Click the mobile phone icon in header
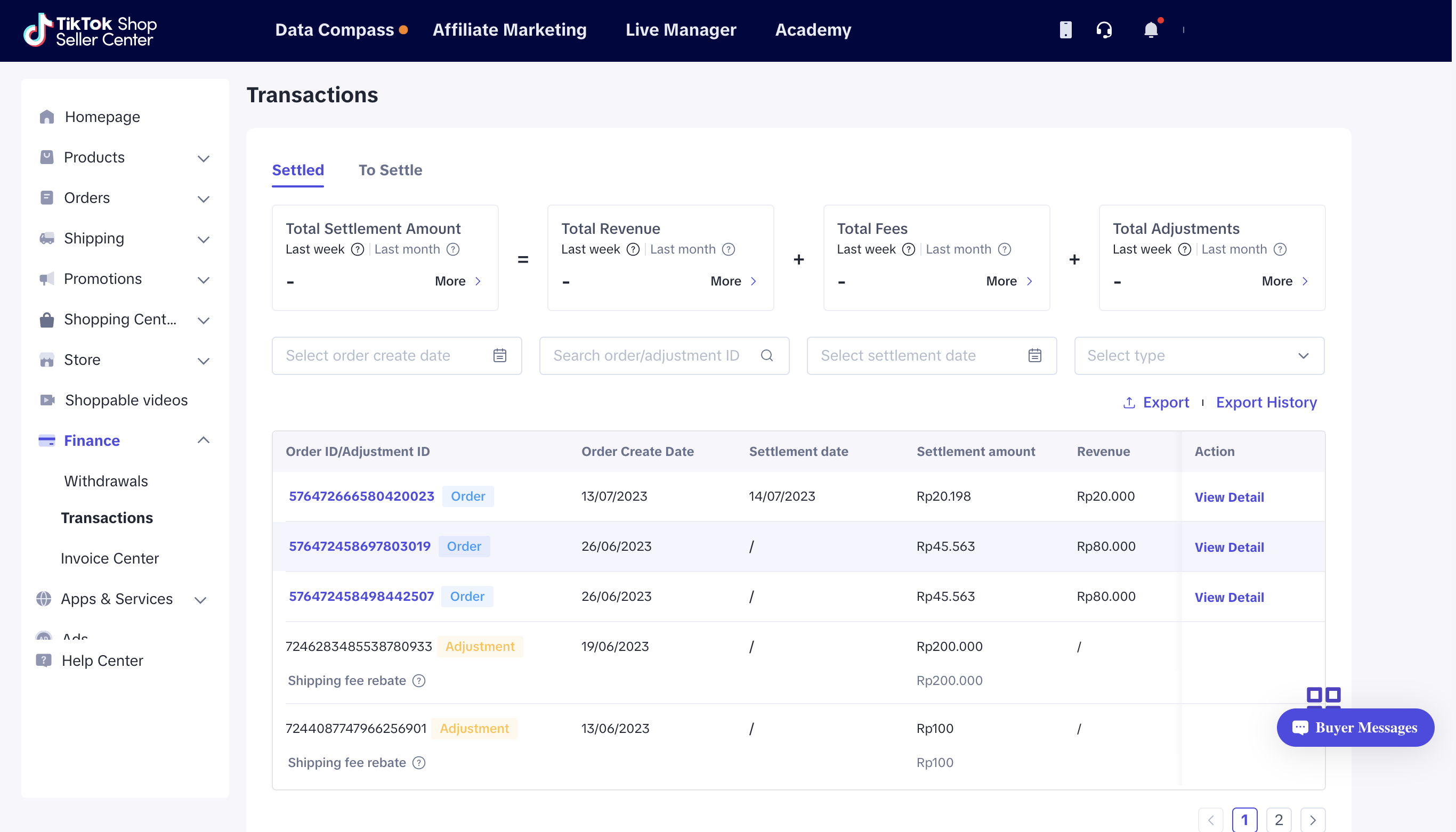The image size is (1456, 832). coord(1065,30)
